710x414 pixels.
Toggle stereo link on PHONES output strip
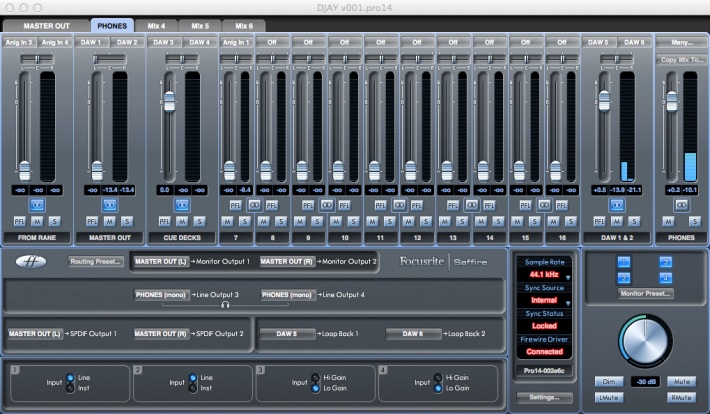681,203
